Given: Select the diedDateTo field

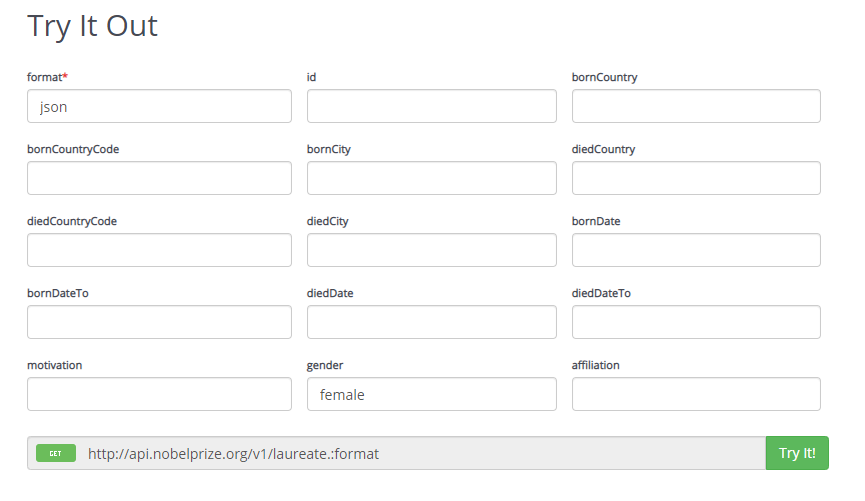Looking at the screenshot, I should pos(696,322).
